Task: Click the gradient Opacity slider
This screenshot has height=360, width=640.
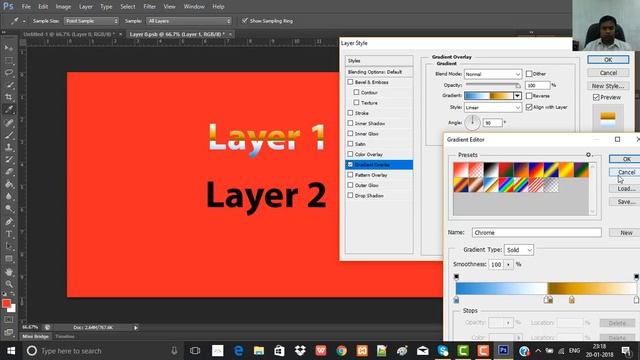Action: 493,85
